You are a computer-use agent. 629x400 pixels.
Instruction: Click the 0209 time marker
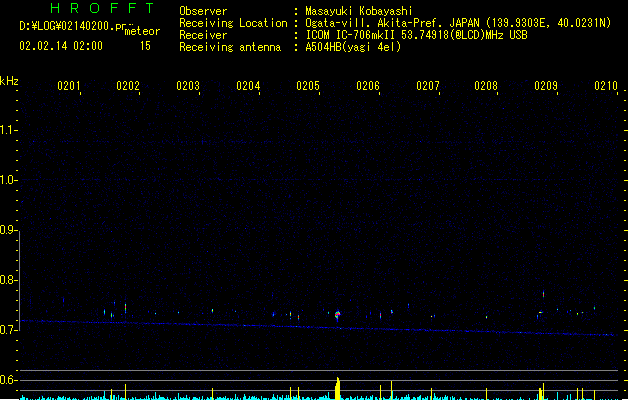546,86
